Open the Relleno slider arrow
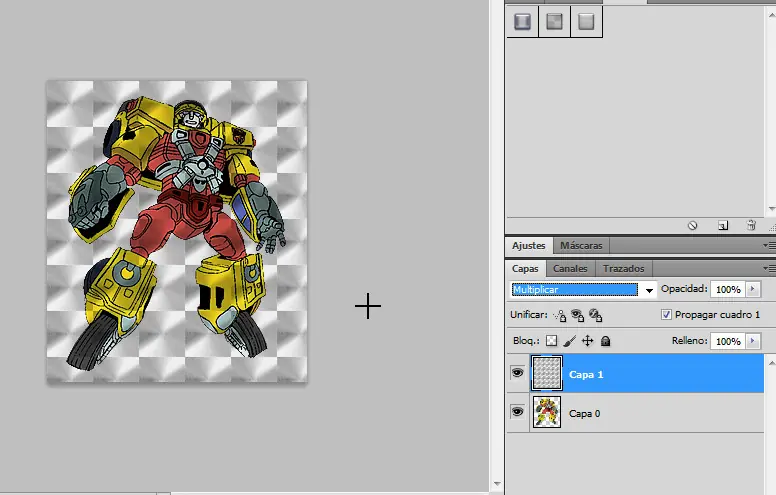 pos(753,341)
